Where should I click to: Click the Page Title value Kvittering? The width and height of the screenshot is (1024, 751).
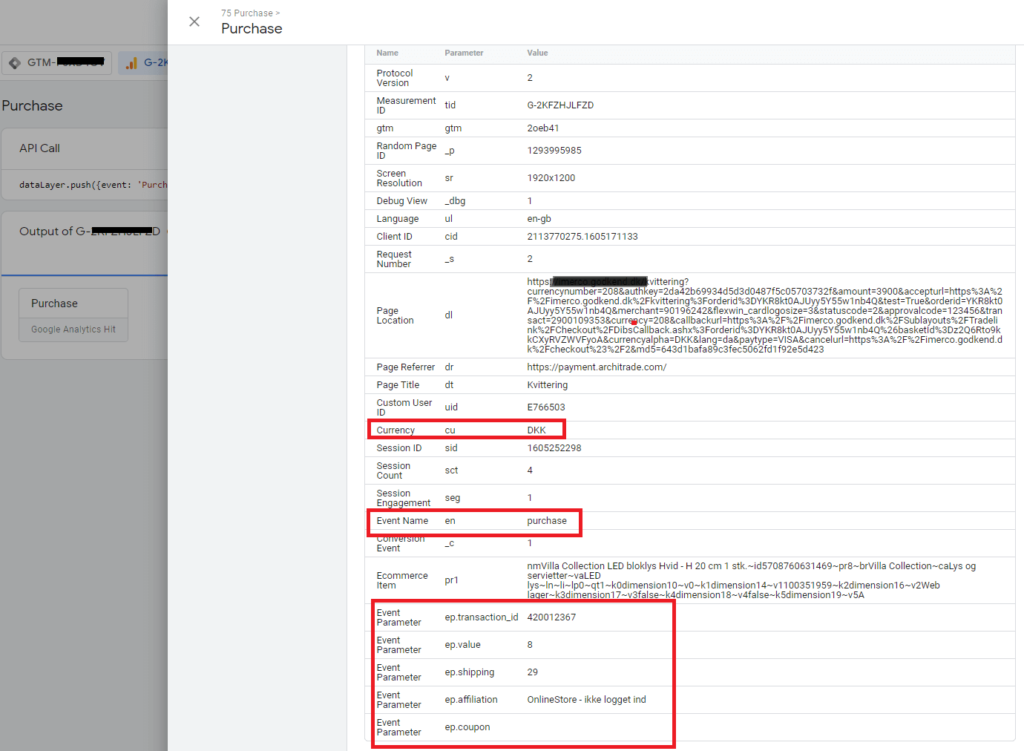click(547, 385)
